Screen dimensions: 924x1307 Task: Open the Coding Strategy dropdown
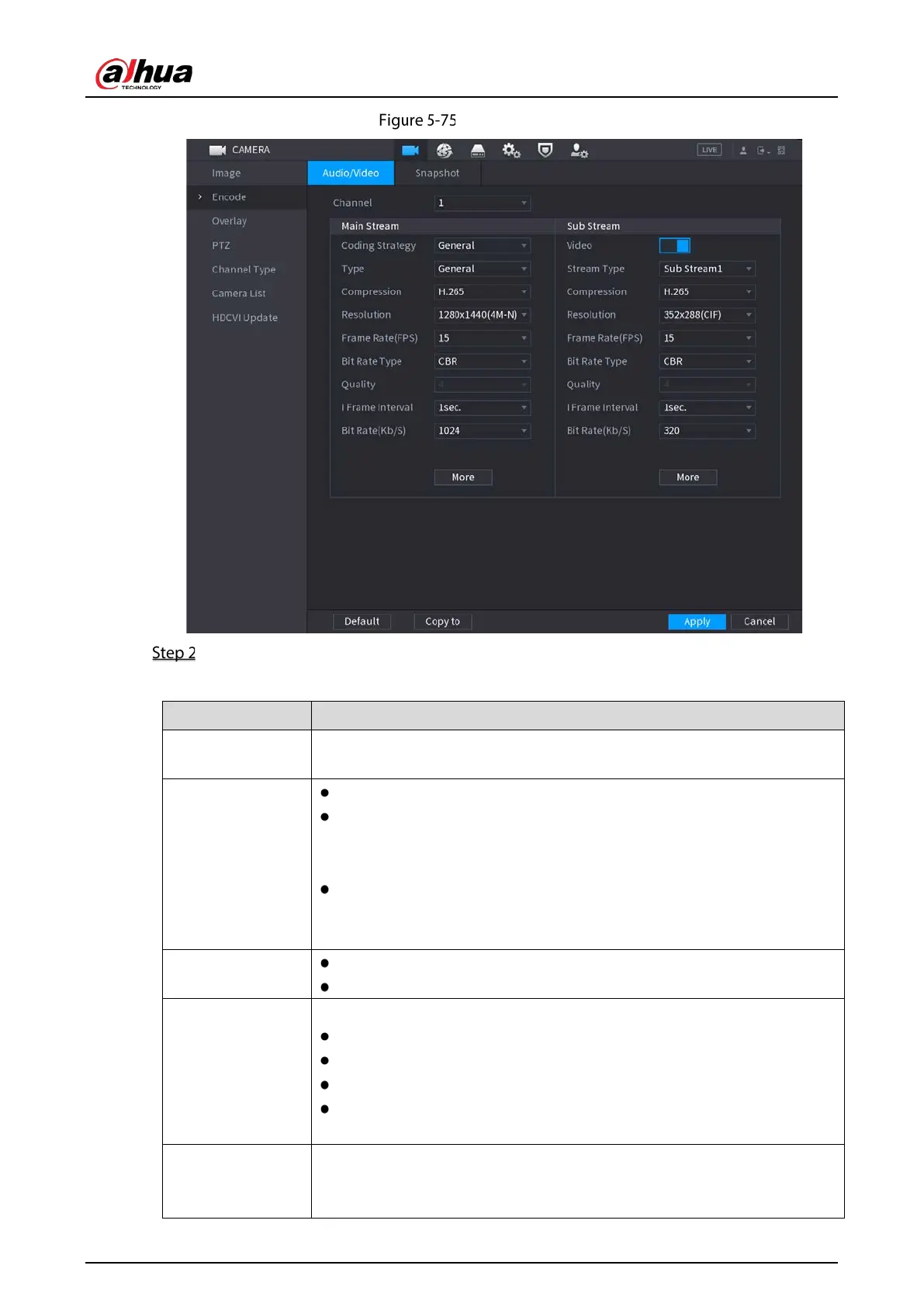483,245
